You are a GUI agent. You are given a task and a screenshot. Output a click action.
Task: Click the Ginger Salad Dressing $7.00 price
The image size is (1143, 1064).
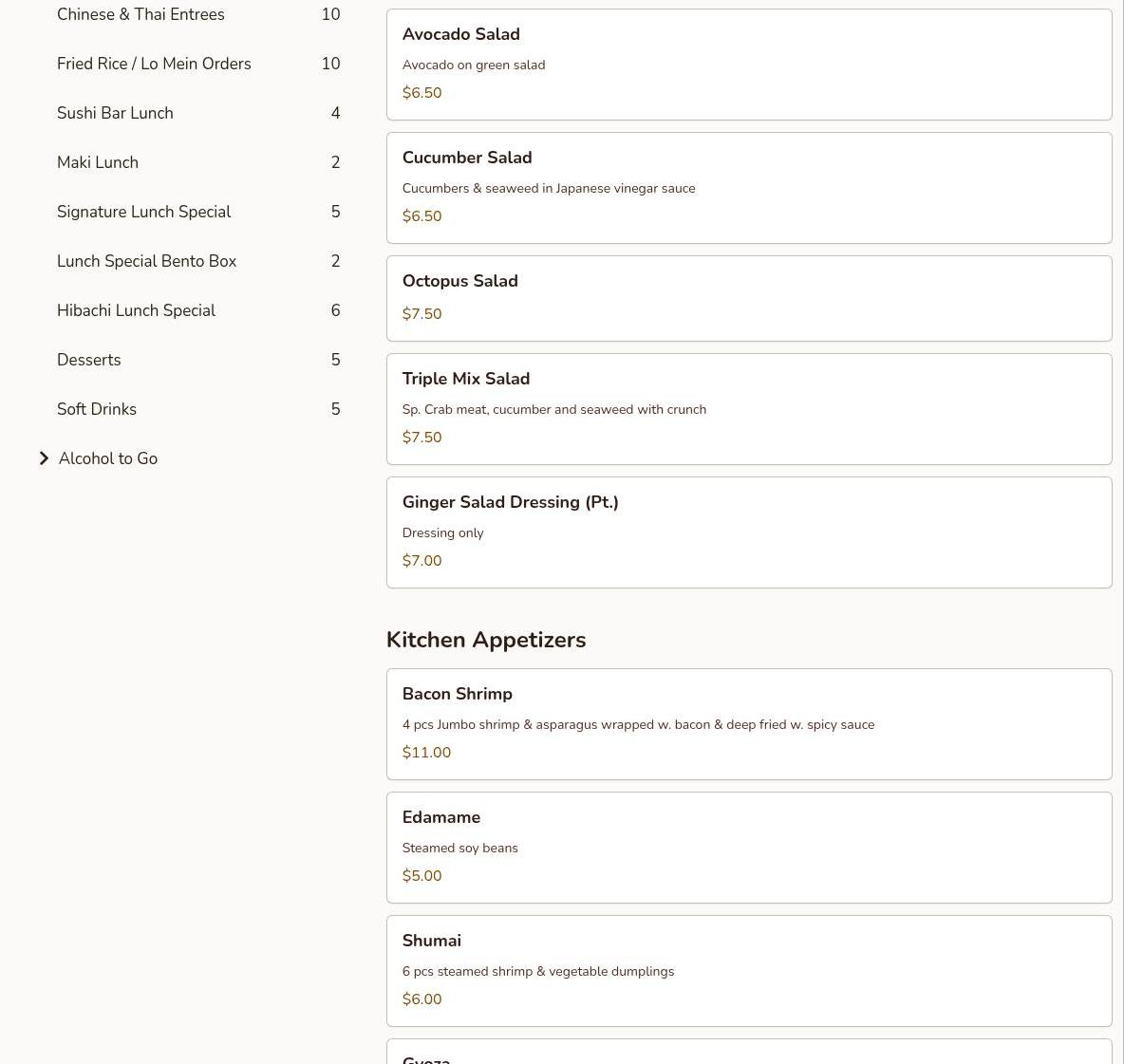click(422, 561)
